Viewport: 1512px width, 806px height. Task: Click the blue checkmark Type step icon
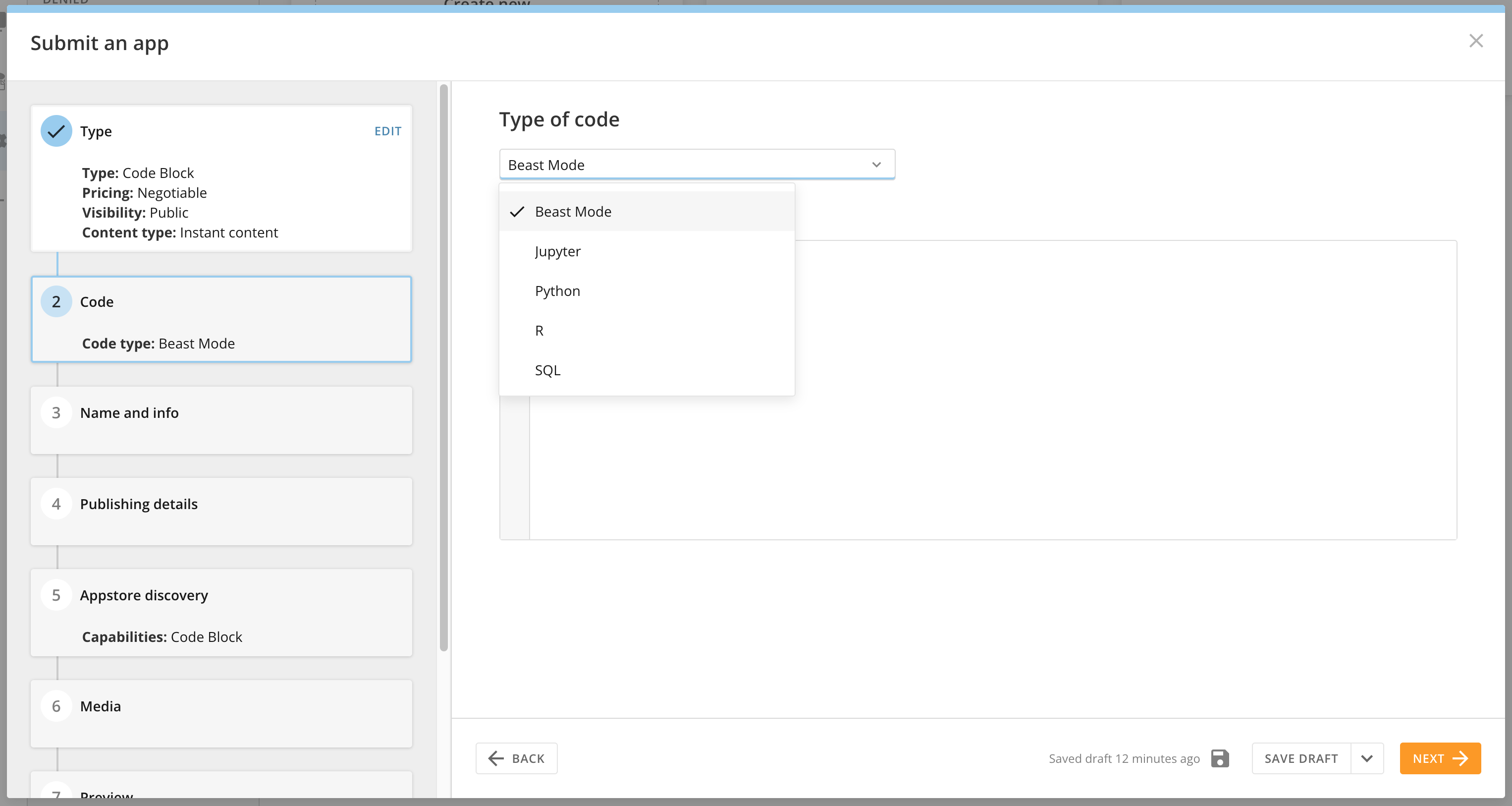coord(56,131)
